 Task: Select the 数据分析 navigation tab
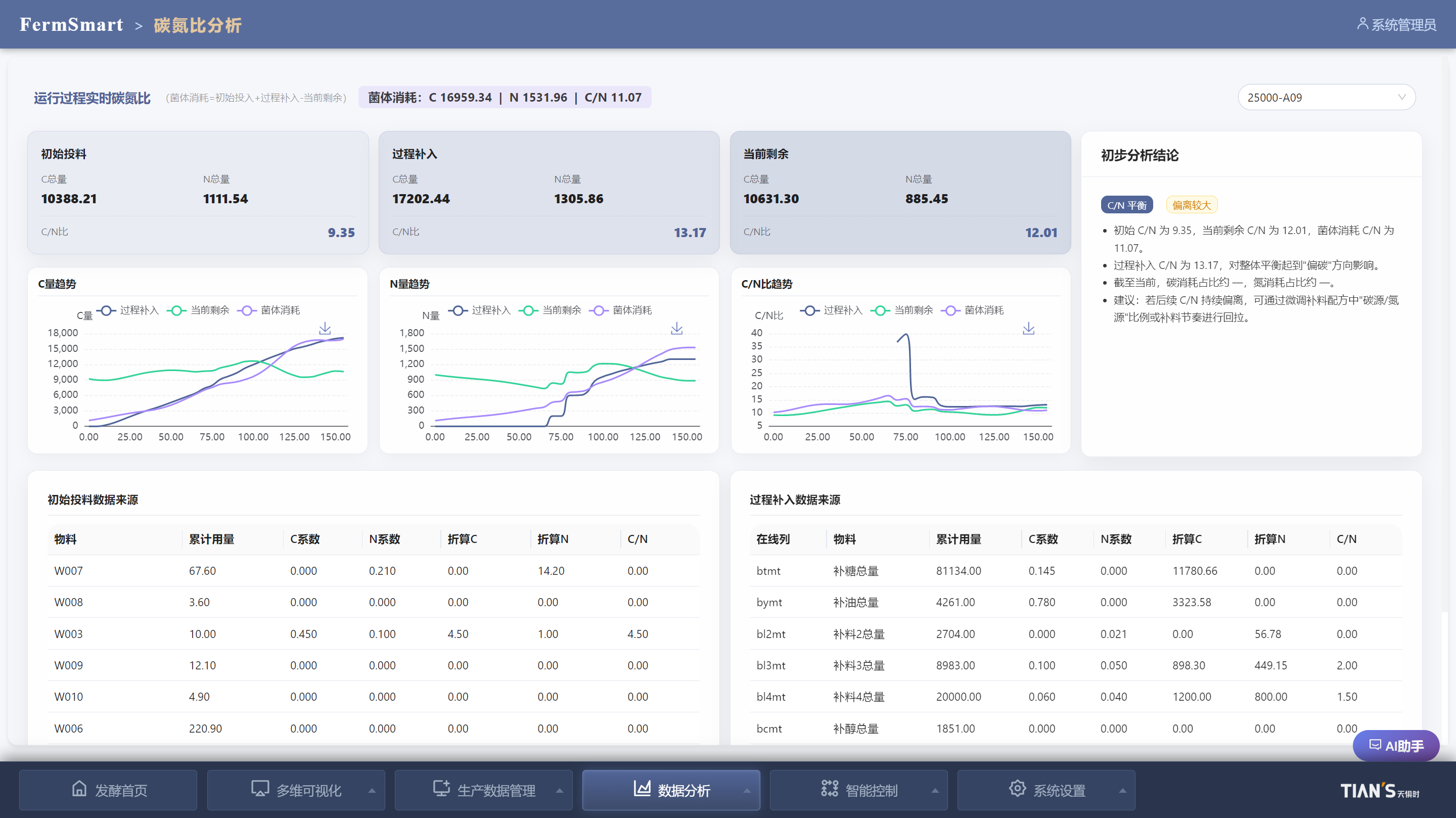(x=671, y=790)
